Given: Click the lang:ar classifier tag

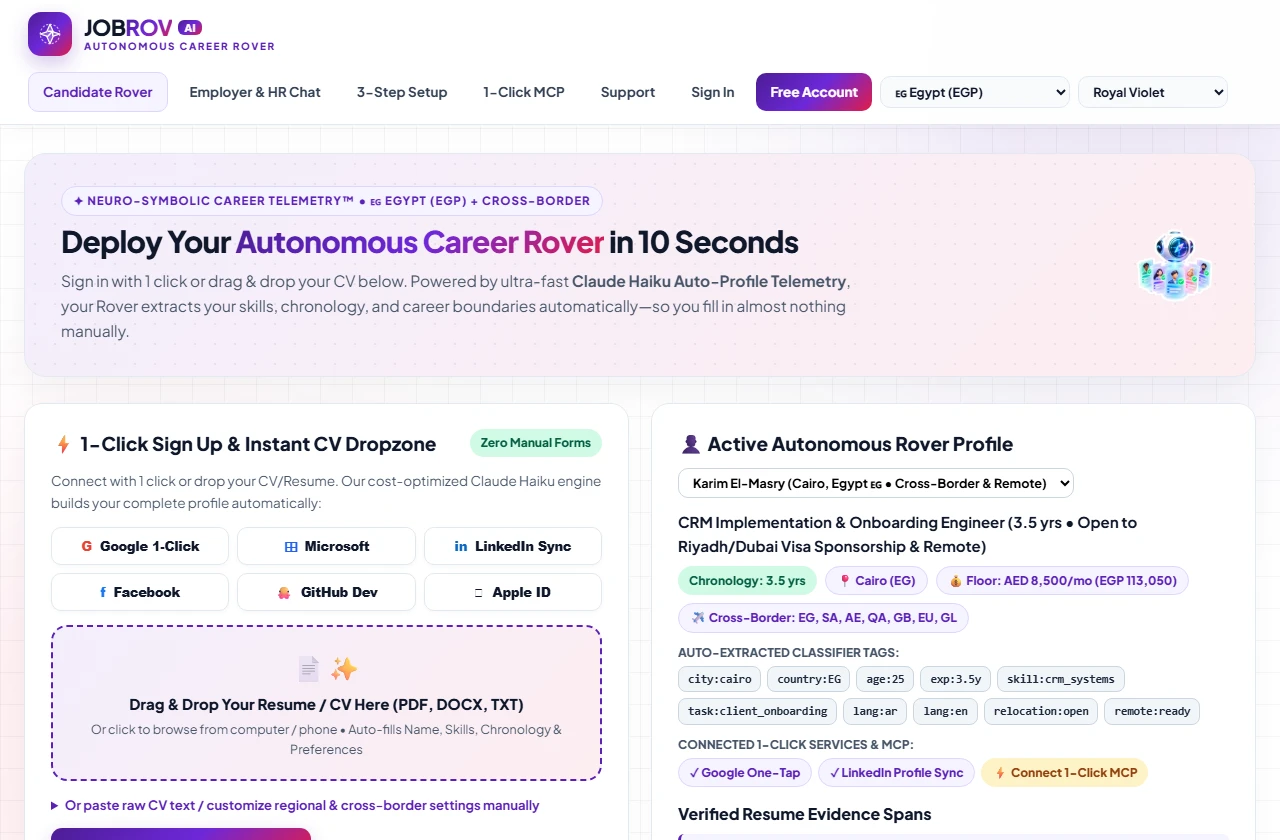Looking at the screenshot, I should [875, 711].
